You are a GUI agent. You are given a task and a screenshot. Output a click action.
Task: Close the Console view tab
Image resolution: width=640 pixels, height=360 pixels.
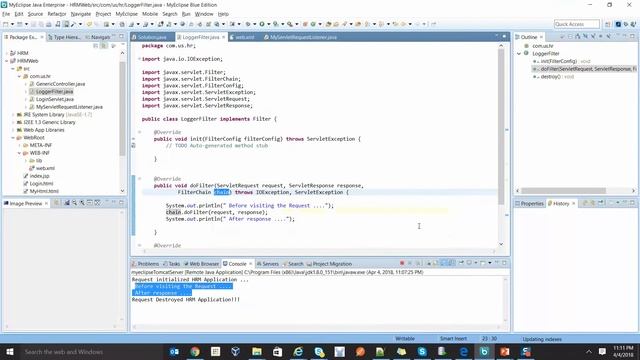[x=251, y=264]
